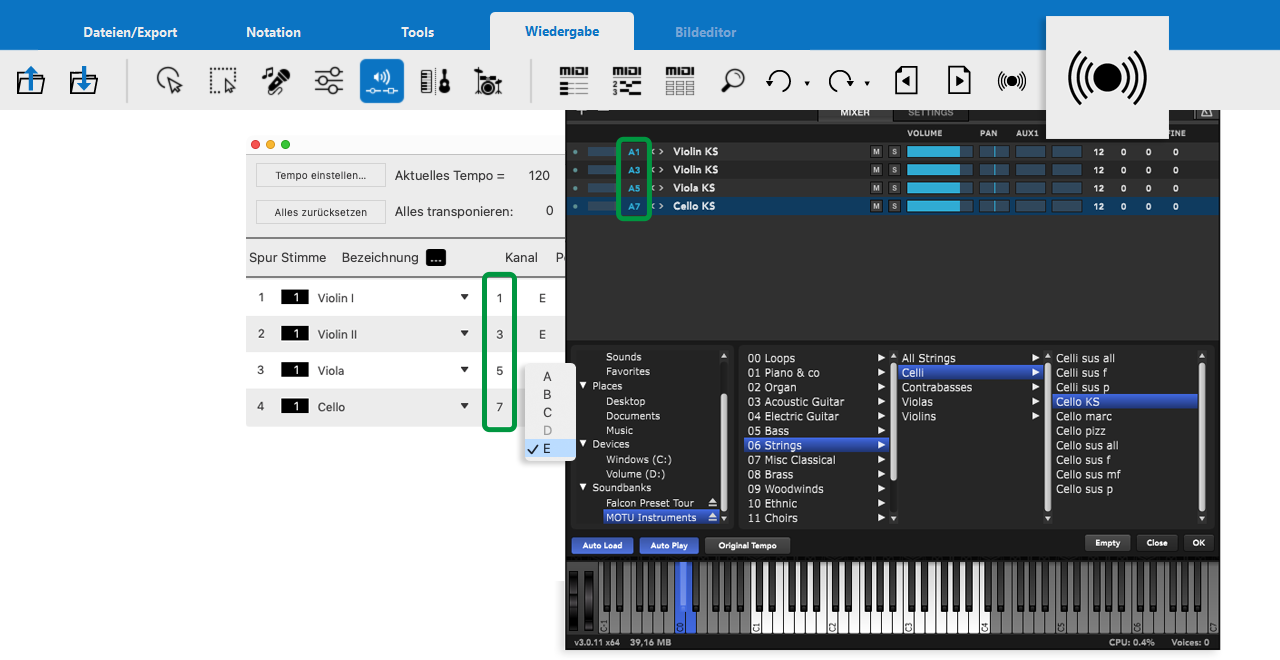The image size is (1280, 660).
Task: Open the Violin I instrument dropdown arrow
Action: pyautogui.click(x=464, y=298)
